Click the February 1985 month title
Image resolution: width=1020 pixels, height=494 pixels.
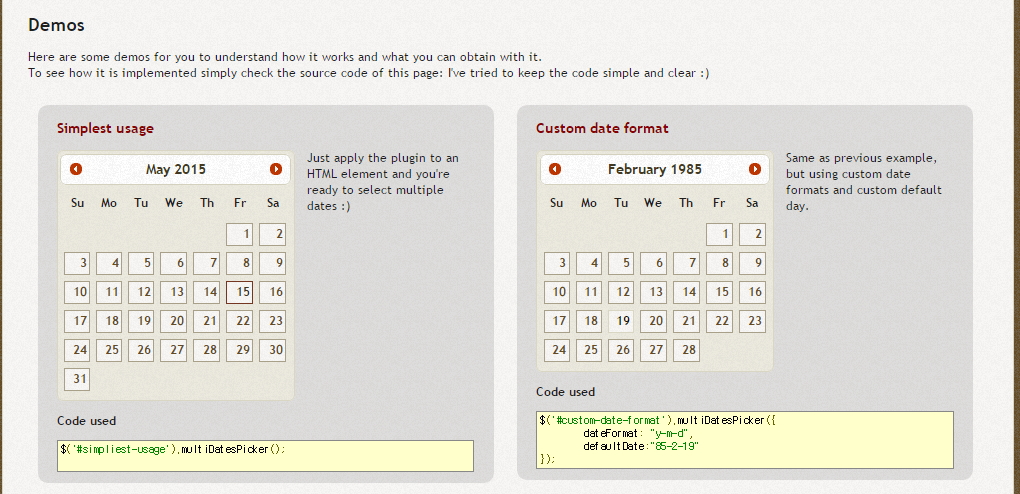click(655, 170)
